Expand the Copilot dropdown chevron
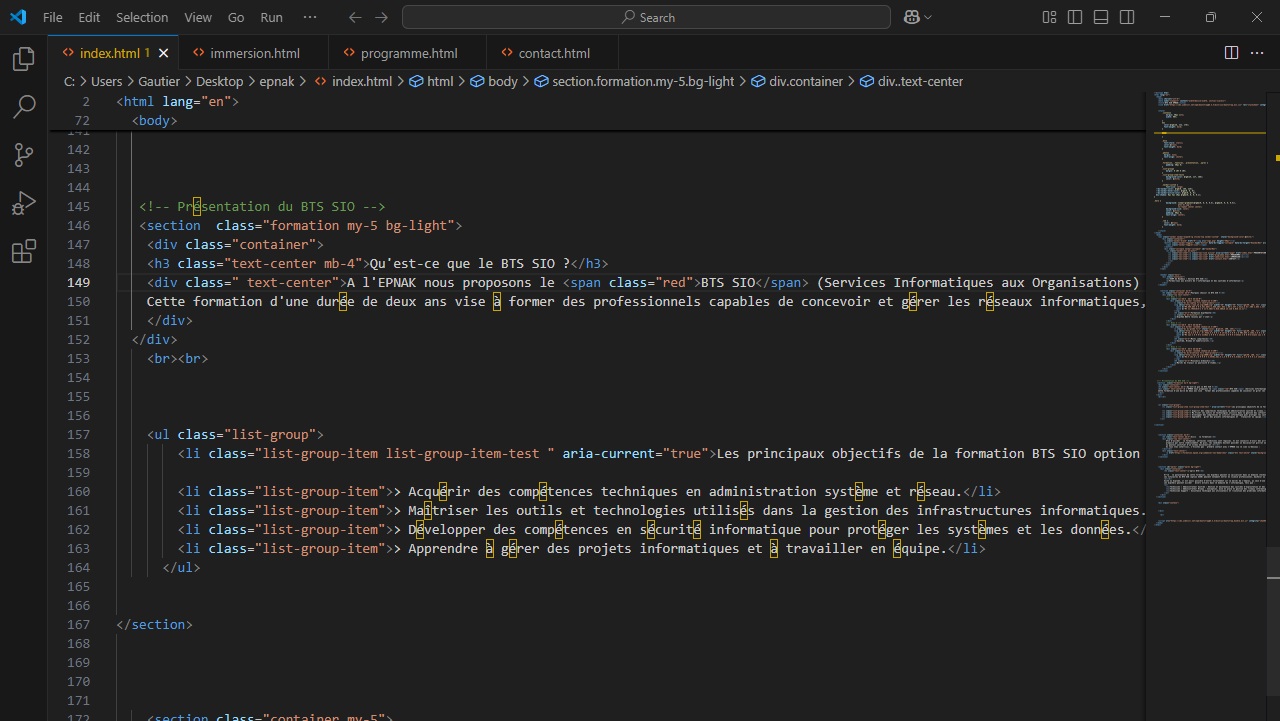Viewport: 1280px width, 721px height. tap(928, 17)
